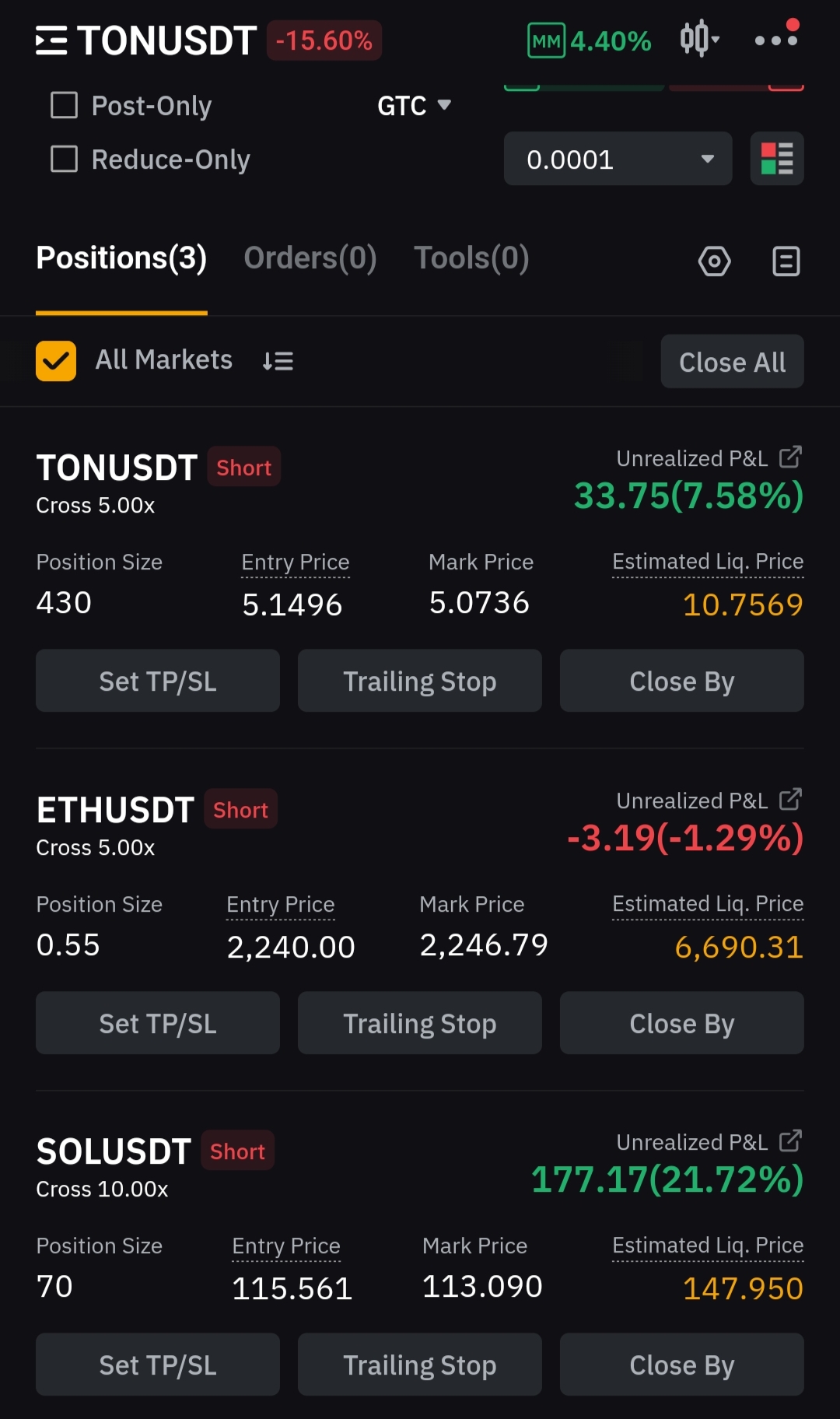The height and width of the screenshot is (1419, 840).
Task: Uncheck the All Markets checkbox
Action: coord(56,361)
